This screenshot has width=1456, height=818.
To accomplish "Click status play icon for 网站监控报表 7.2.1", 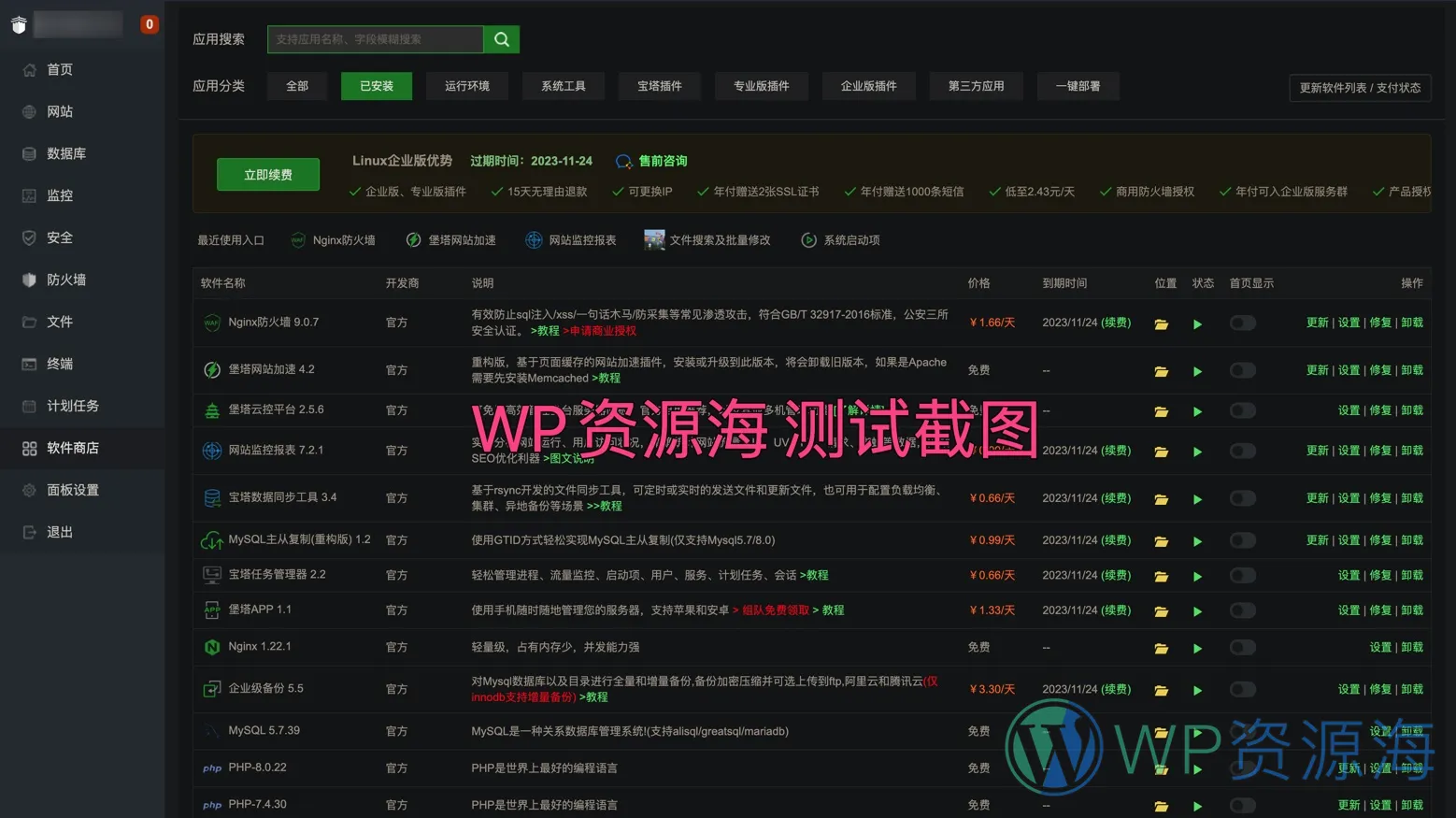I will (x=1197, y=452).
